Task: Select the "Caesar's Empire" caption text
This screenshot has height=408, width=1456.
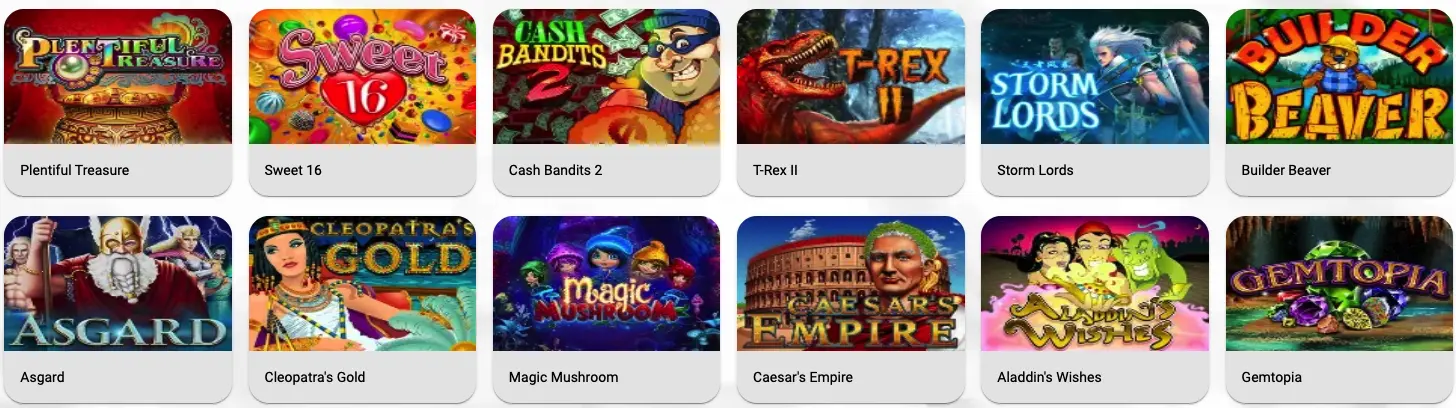Action: (803, 377)
